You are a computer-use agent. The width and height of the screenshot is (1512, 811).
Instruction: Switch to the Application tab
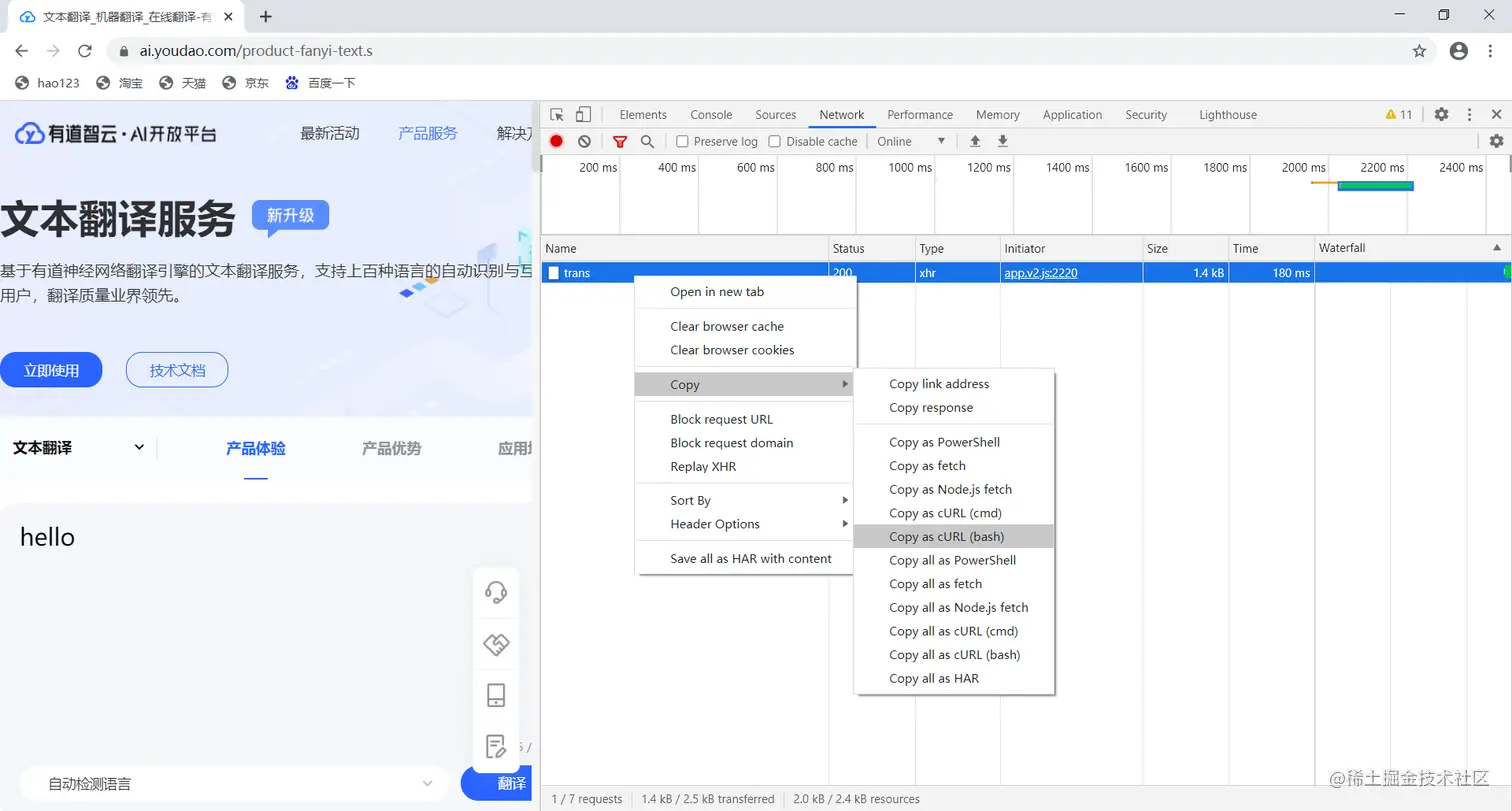[1072, 115]
